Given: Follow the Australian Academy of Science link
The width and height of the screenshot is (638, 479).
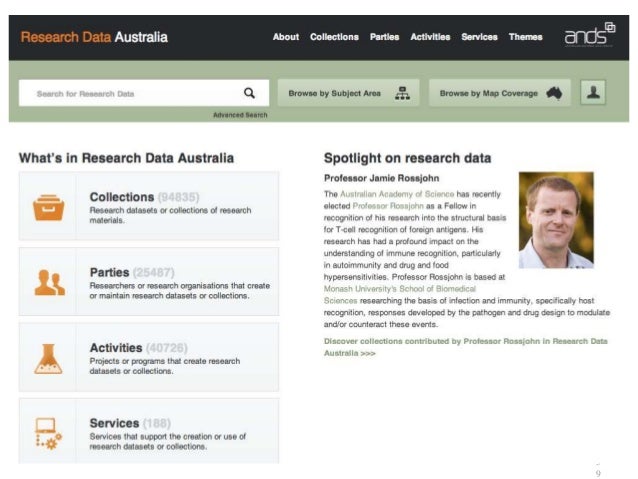Looking at the screenshot, I should pyautogui.click(x=397, y=194).
